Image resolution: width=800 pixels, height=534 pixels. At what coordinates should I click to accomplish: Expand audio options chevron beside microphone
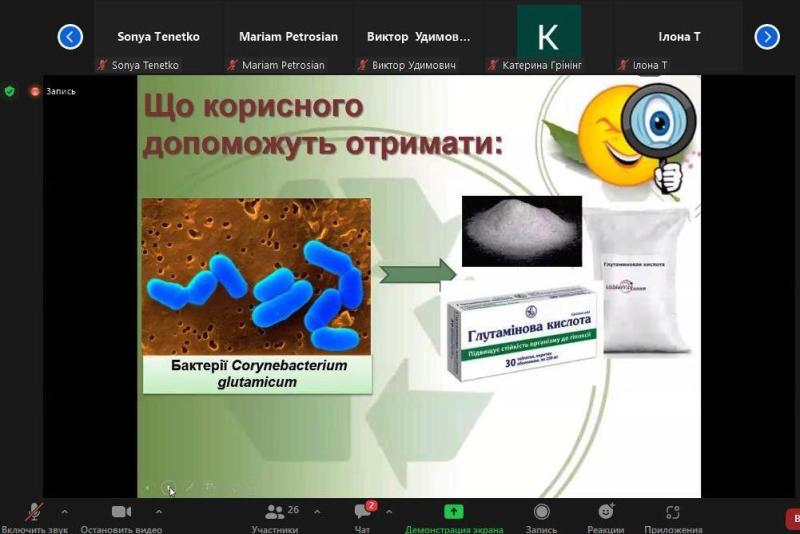click(x=64, y=511)
